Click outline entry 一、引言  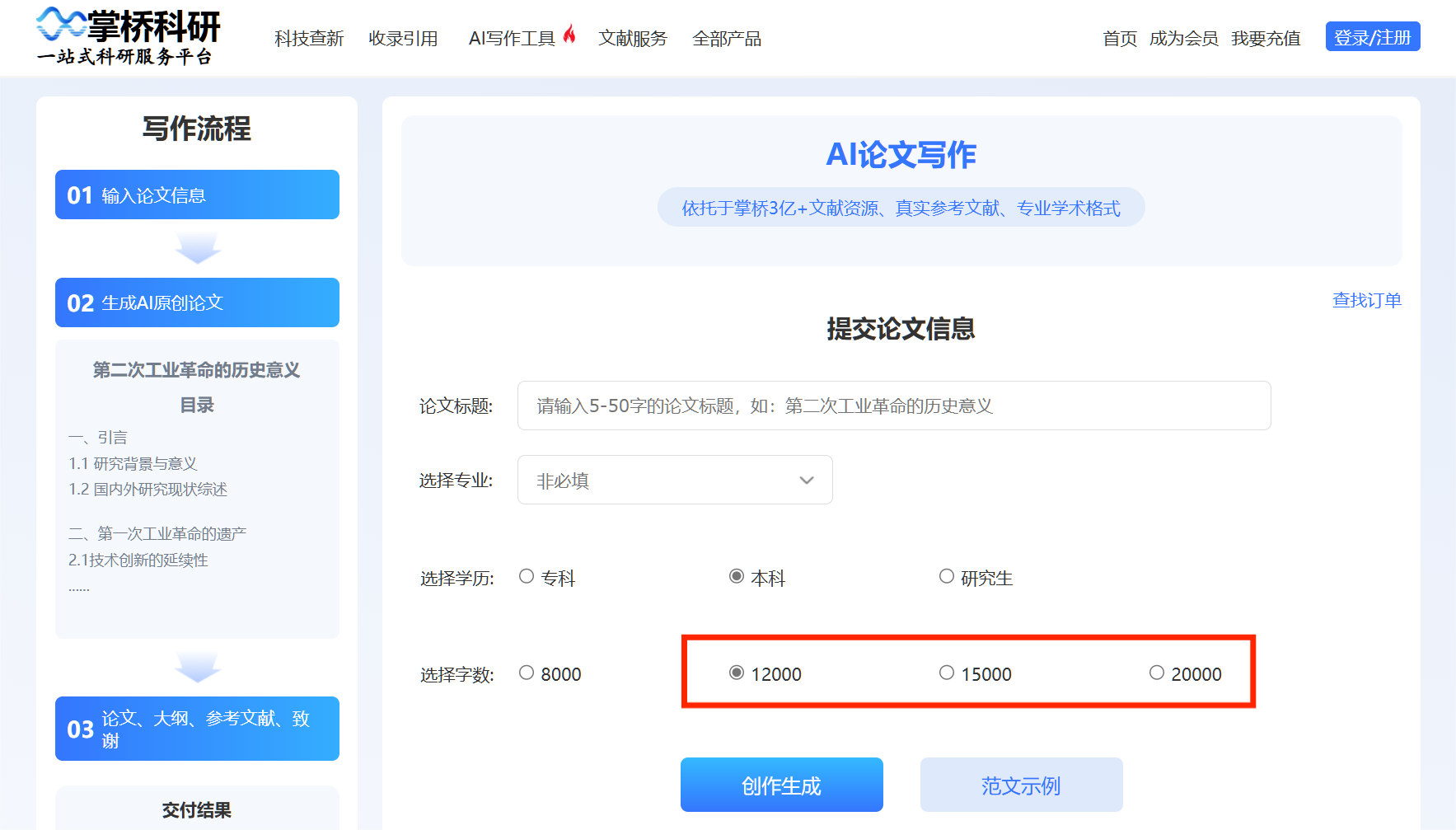98,438
